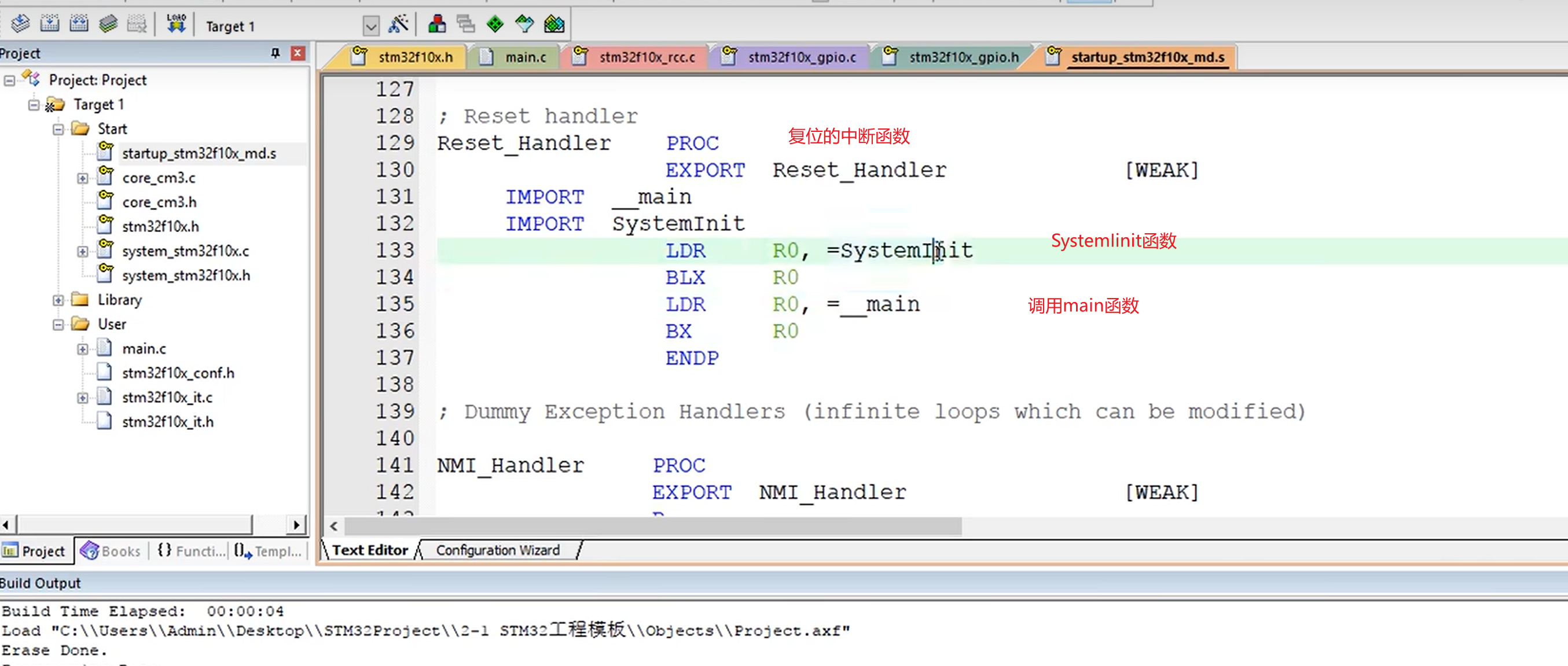
Task: Open File Extensions and Books manager icon
Action: click(437, 24)
